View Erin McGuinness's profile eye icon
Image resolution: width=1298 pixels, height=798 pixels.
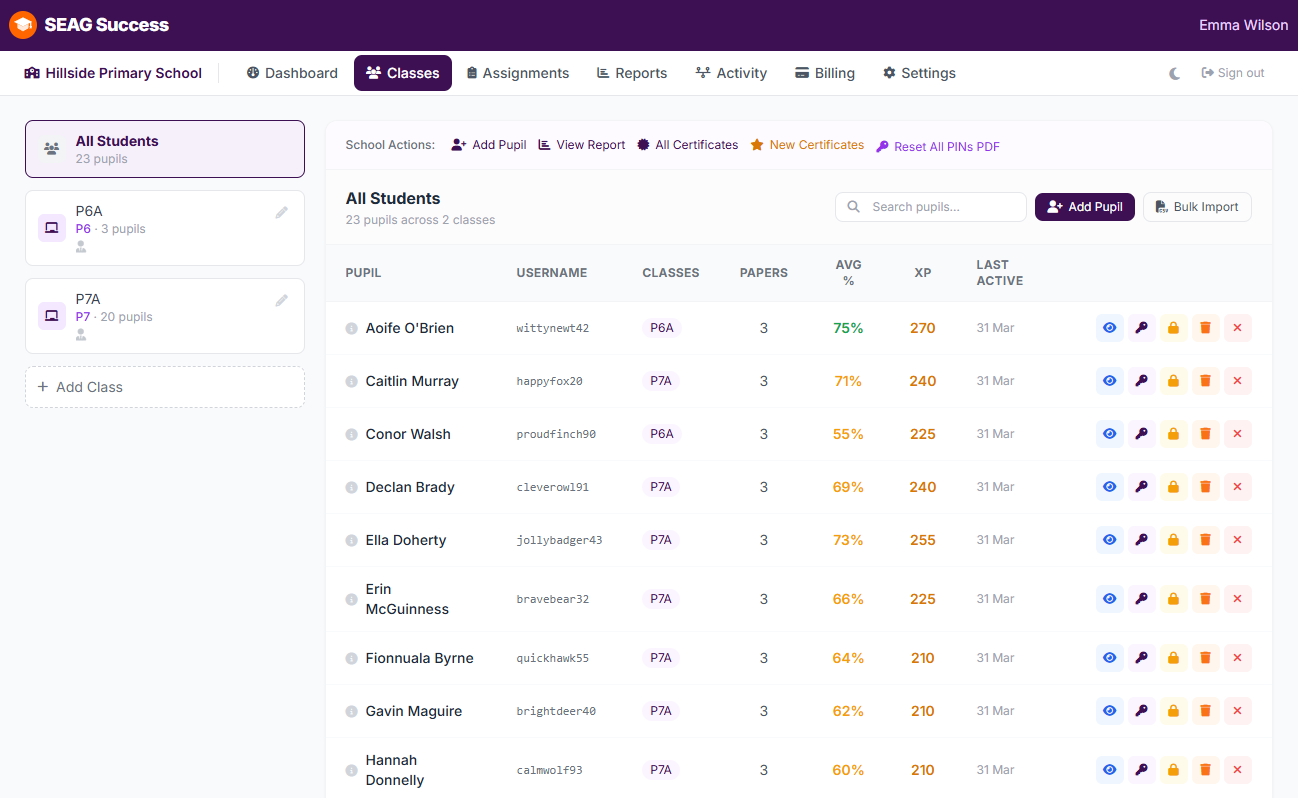click(1110, 599)
